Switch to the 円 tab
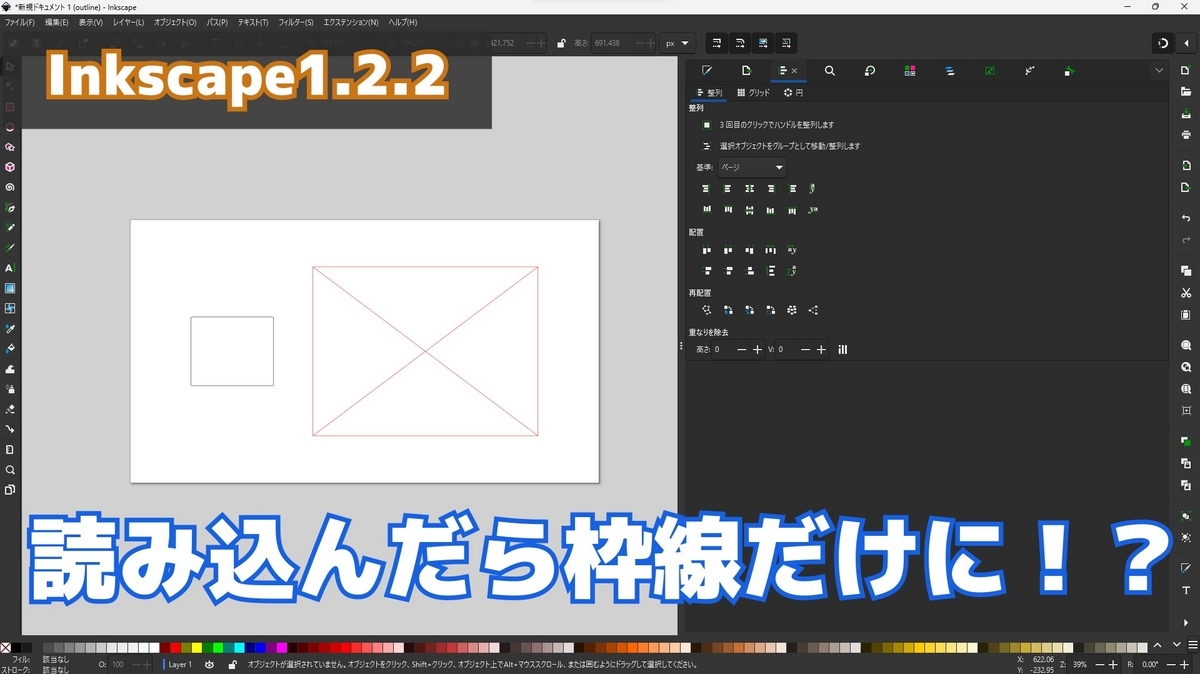 793,93
